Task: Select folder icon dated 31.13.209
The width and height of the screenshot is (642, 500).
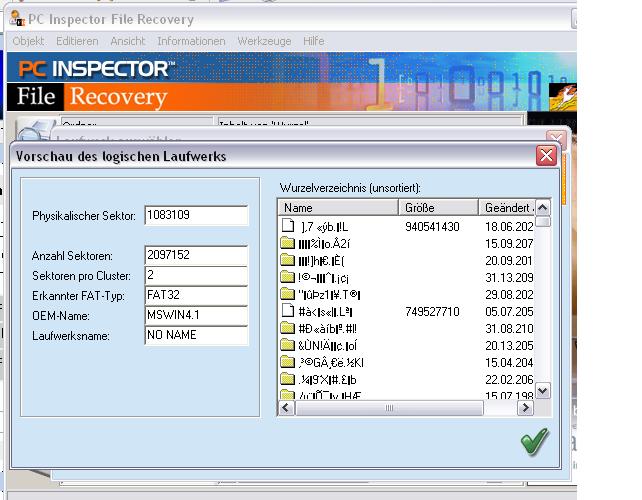Action: (288, 277)
